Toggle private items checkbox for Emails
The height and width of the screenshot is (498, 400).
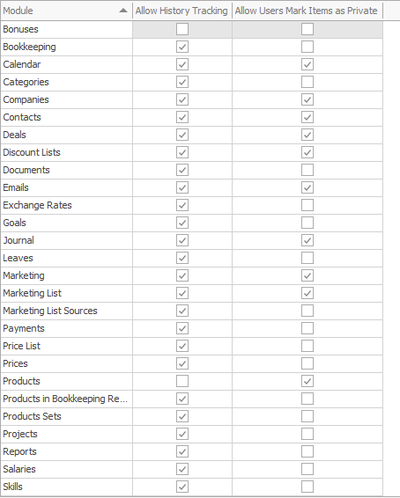pos(307,187)
